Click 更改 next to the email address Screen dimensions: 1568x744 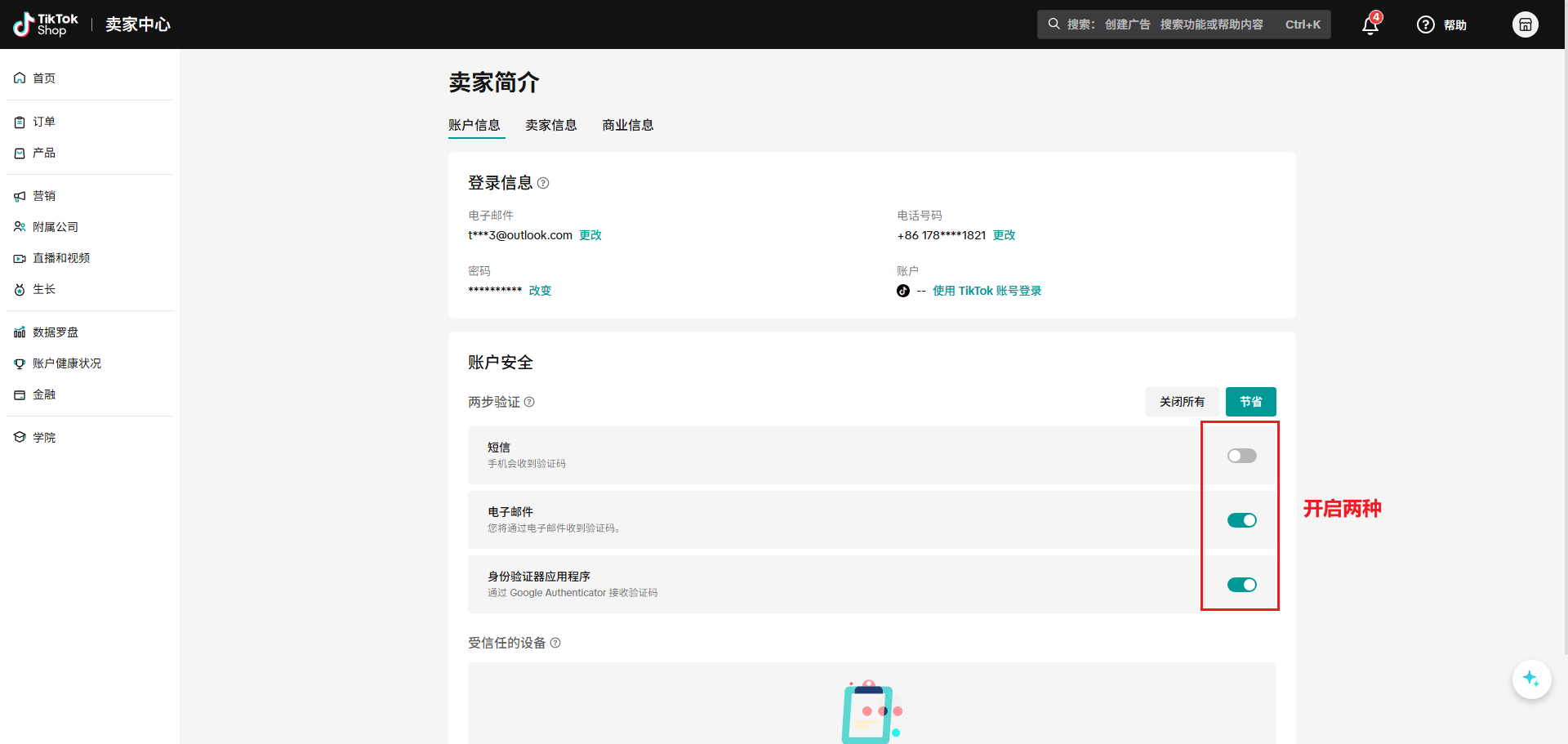click(590, 235)
